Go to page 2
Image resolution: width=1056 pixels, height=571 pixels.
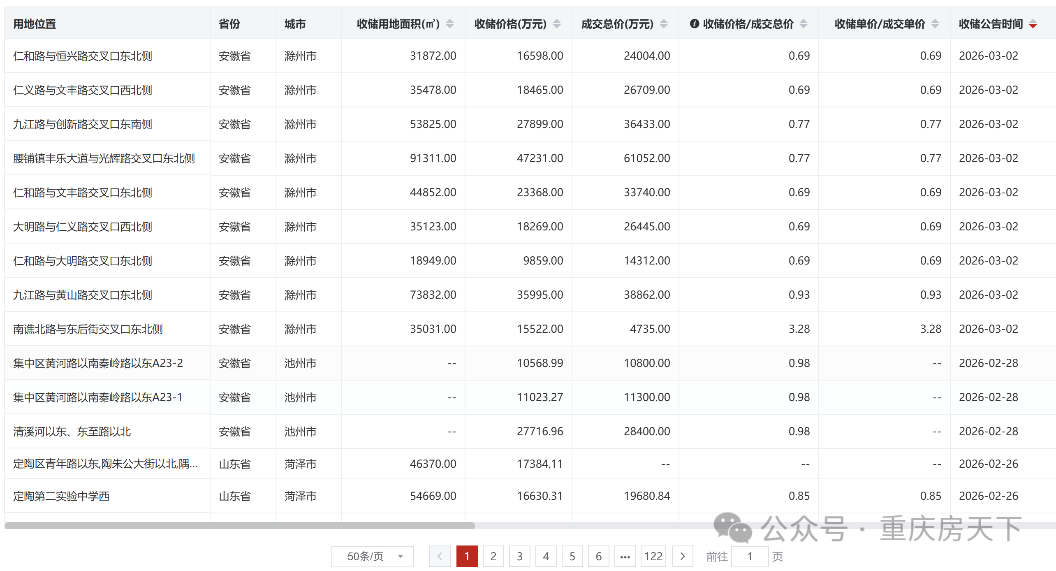point(493,556)
